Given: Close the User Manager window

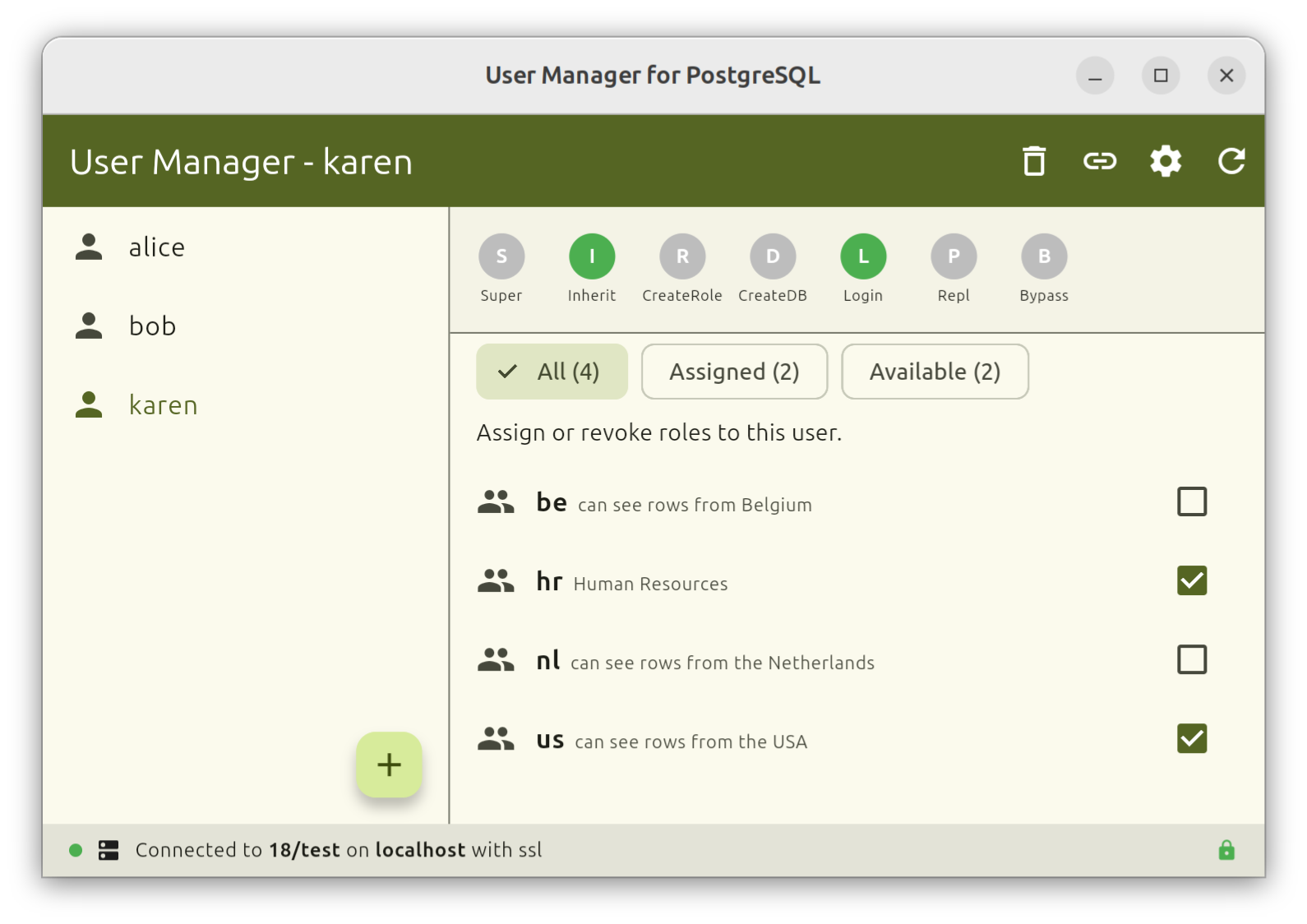Looking at the screenshot, I should pos(1226,76).
